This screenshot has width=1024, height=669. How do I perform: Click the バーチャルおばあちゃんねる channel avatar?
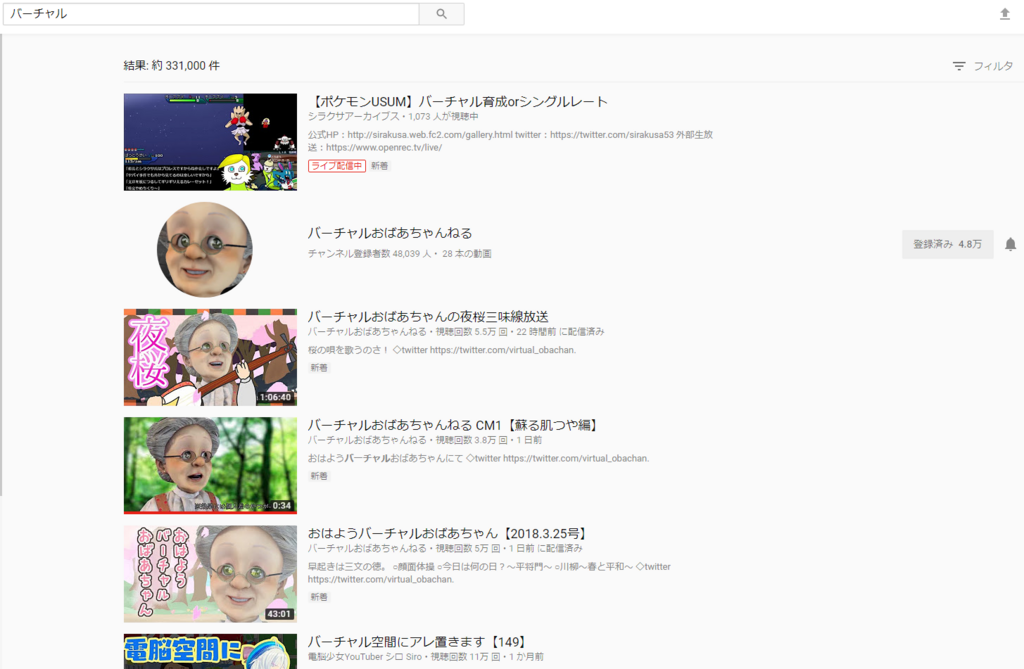(204, 250)
